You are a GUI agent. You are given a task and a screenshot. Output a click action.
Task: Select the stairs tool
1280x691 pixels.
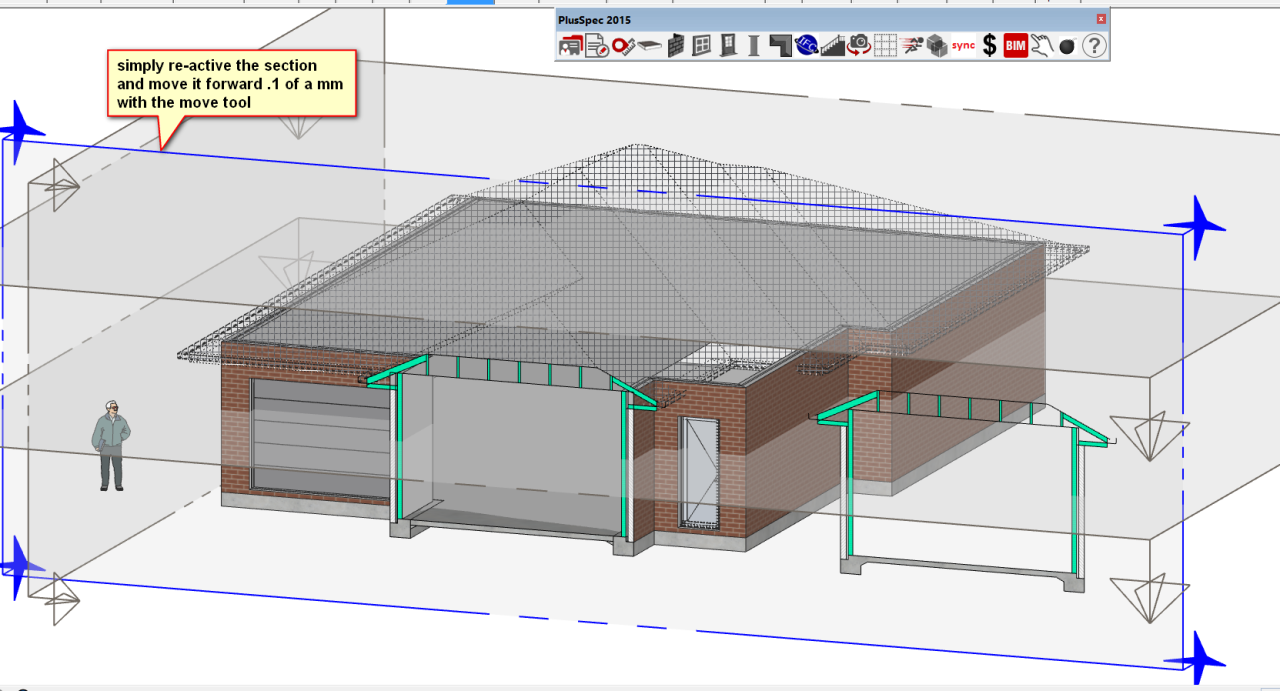pos(832,45)
